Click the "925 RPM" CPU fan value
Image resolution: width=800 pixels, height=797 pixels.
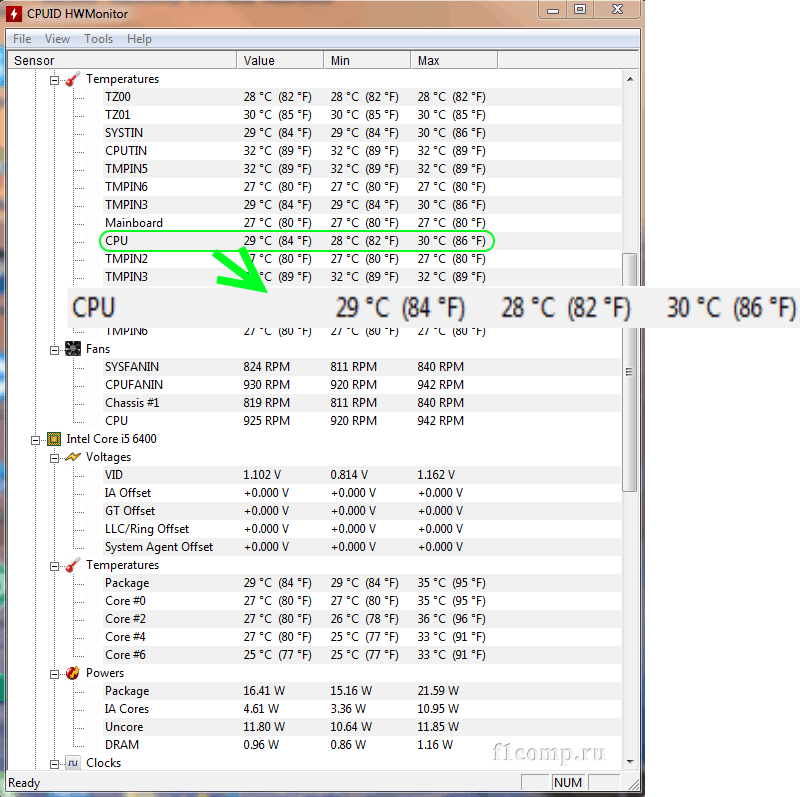(x=266, y=421)
